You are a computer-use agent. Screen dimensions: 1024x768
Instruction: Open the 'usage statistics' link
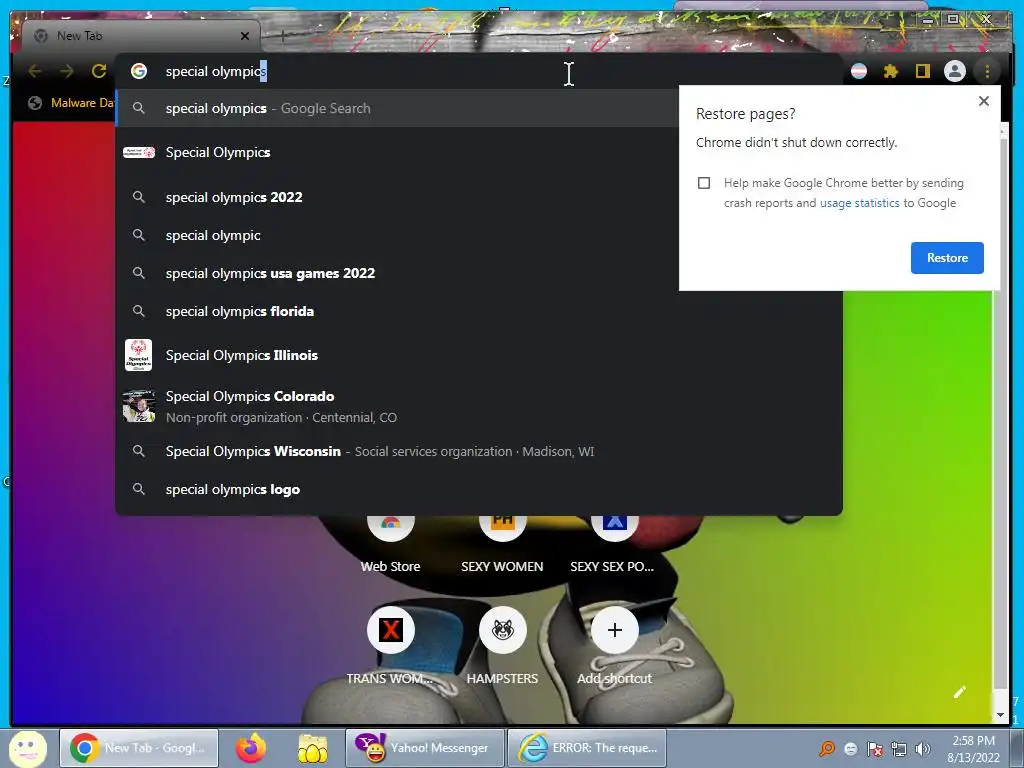pyautogui.click(x=859, y=203)
